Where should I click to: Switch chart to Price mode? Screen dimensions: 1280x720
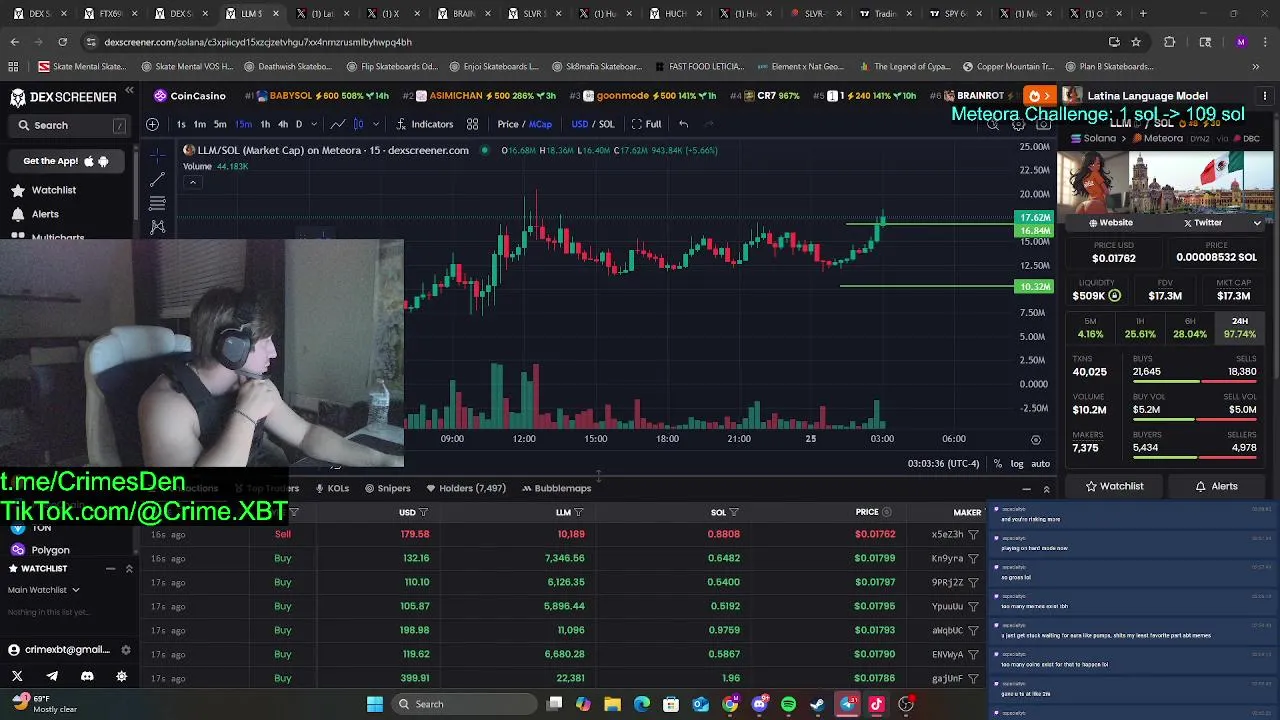(x=508, y=124)
